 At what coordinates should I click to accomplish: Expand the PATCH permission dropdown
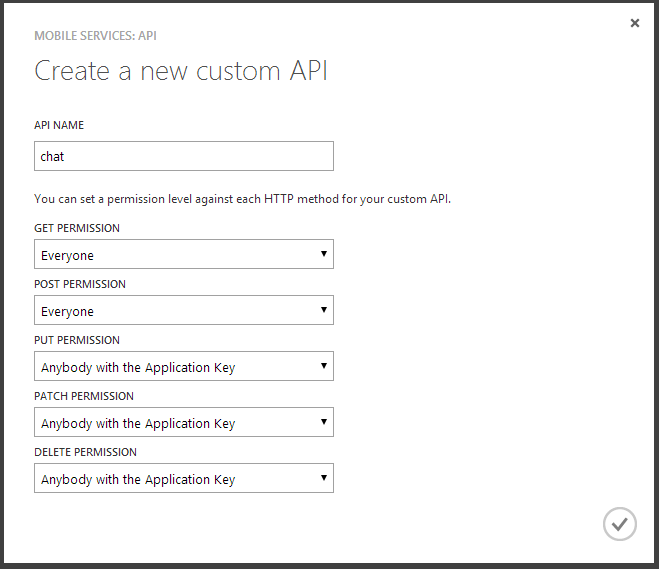[183, 423]
